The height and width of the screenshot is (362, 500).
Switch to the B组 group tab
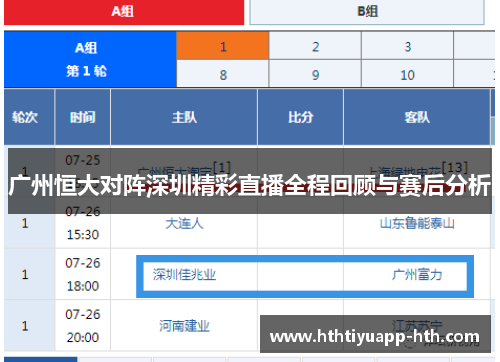(367, 12)
